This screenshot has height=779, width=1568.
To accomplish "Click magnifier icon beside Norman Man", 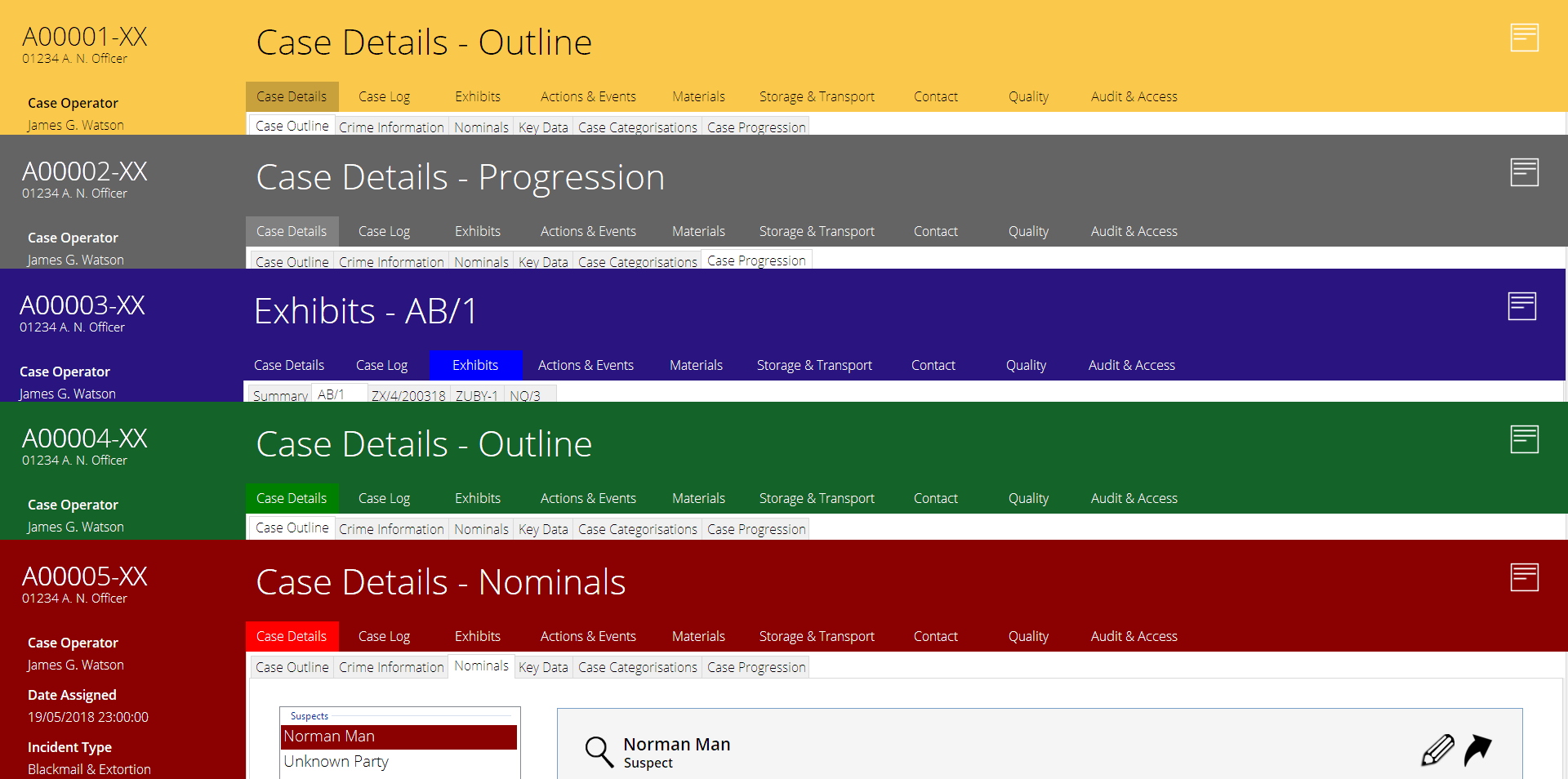I will (x=599, y=752).
